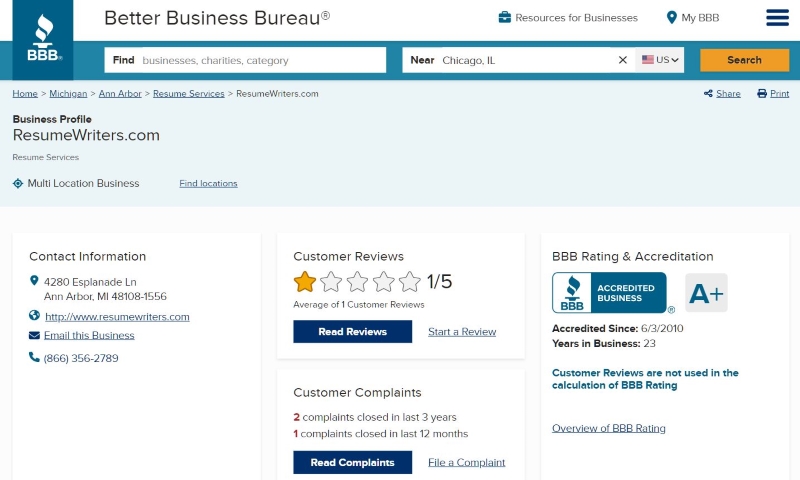800x480 pixels.
Task: Click the orange Search button
Action: coord(744,60)
